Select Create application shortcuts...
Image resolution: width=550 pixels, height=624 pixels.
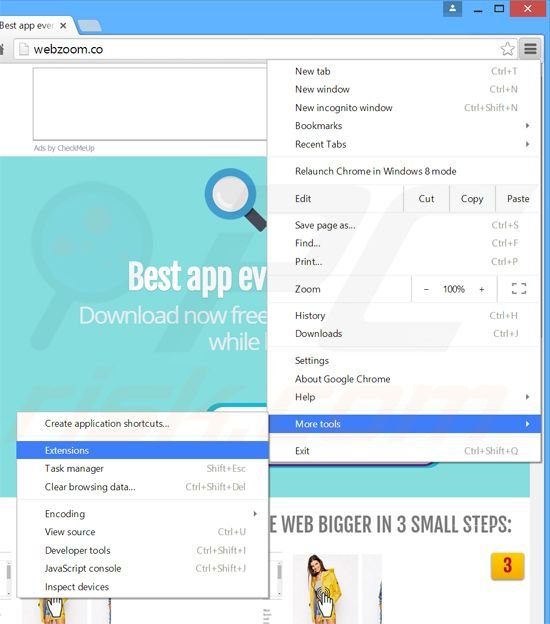click(x=142, y=423)
